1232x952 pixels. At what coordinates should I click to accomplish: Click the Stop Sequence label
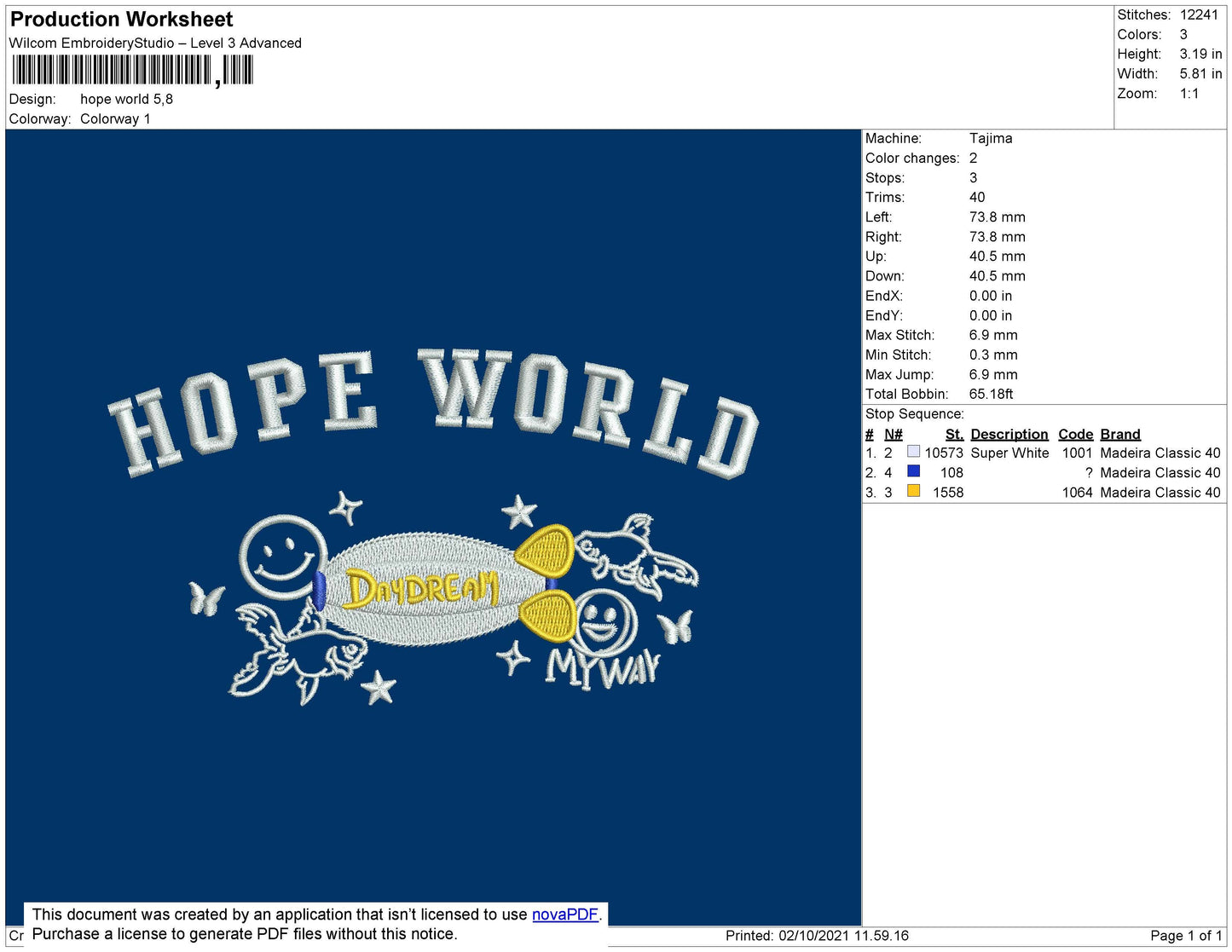[x=914, y=413]
